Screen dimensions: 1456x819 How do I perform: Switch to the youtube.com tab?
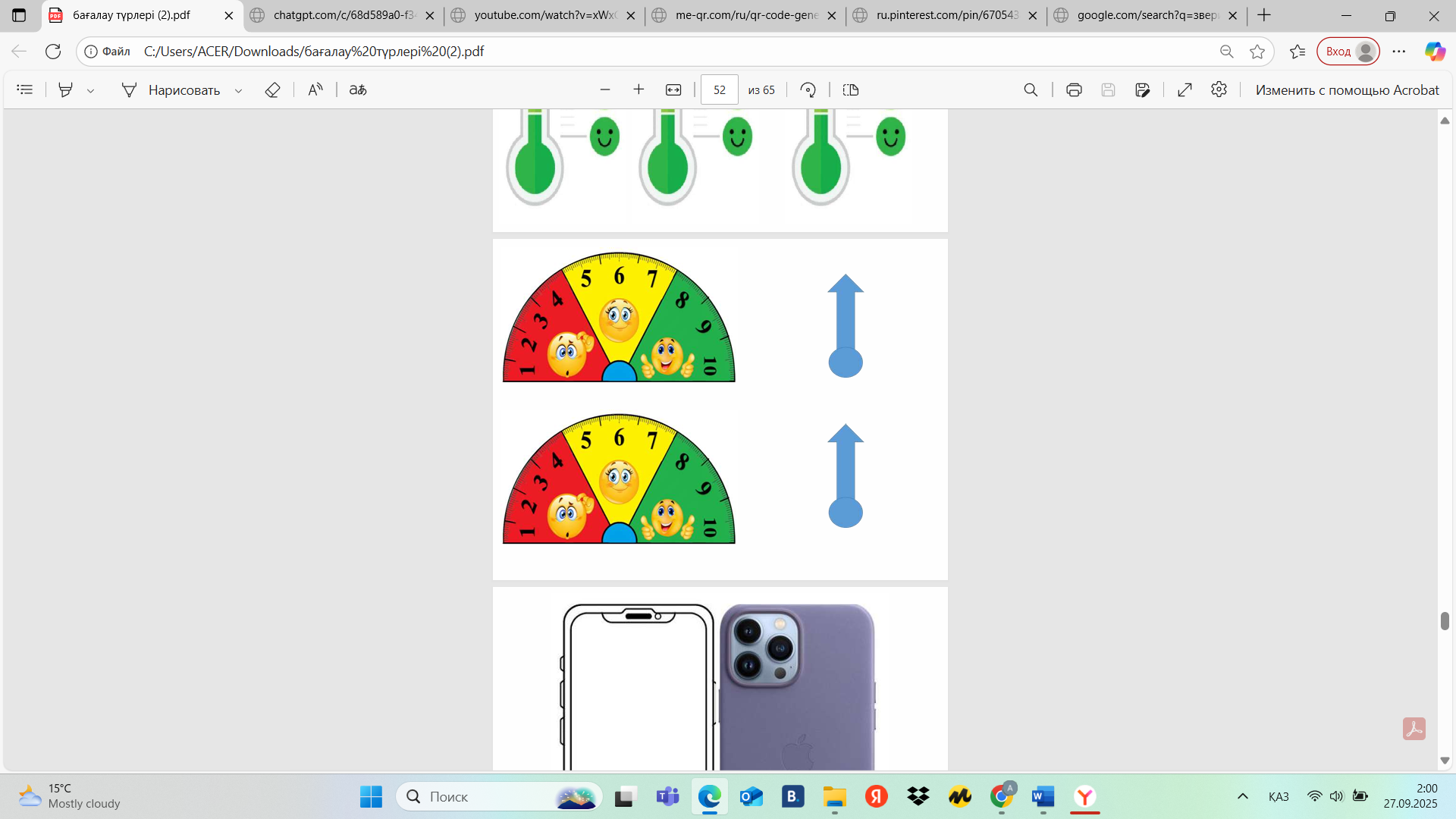click(544, 15)
